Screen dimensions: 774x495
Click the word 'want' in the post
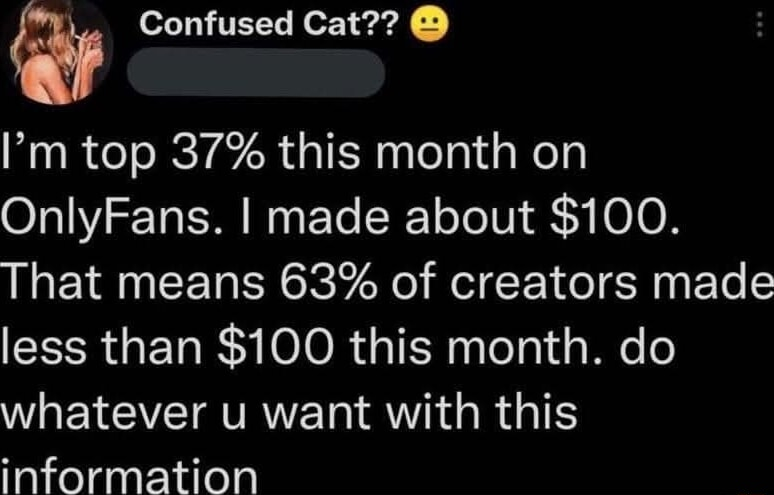click(315, 414)
